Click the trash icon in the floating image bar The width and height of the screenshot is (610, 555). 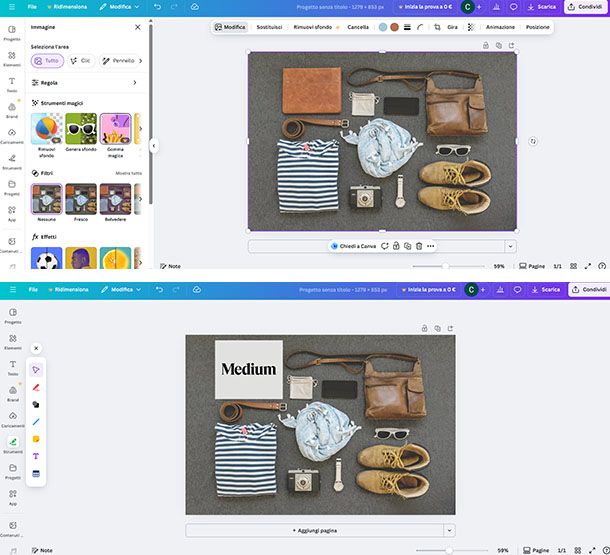point(419,246)
